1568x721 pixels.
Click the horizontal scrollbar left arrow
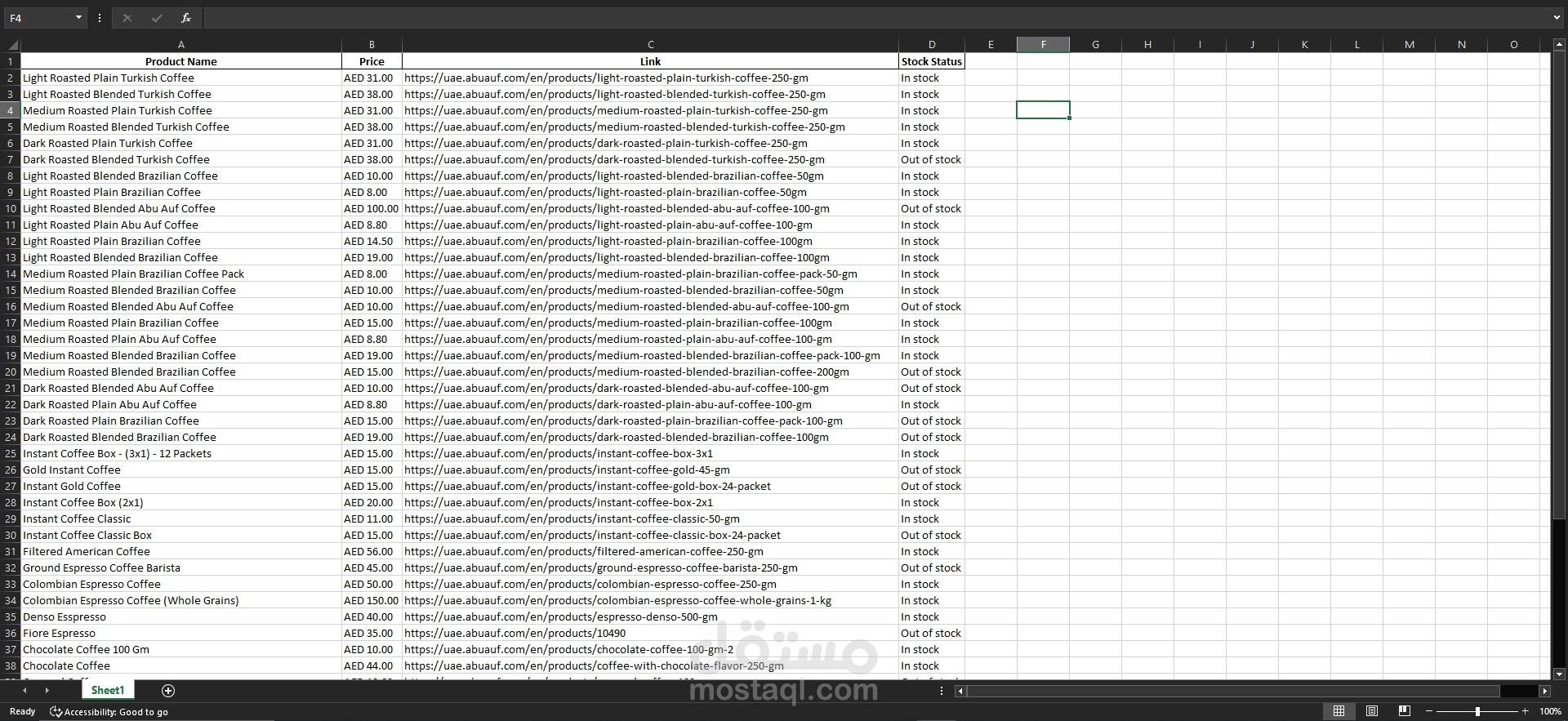coord(960,691)
